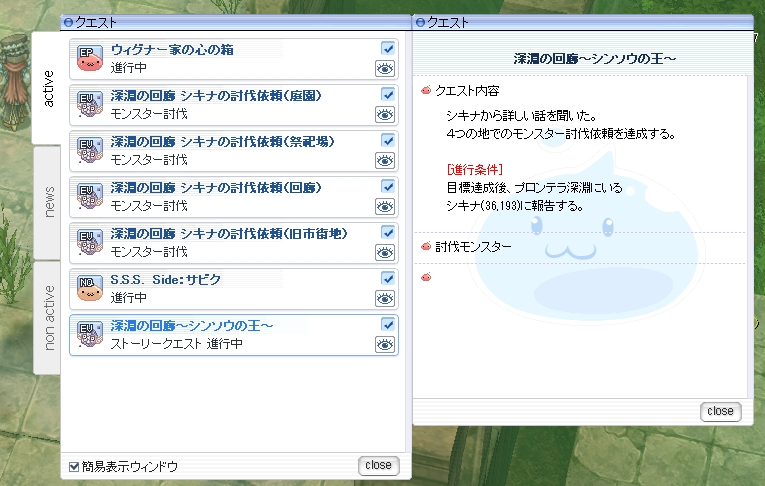Click the EV icon of シキナの討伐依頼(旧市街地)
Screen dimensions: 765x486
tap(90, 243)
